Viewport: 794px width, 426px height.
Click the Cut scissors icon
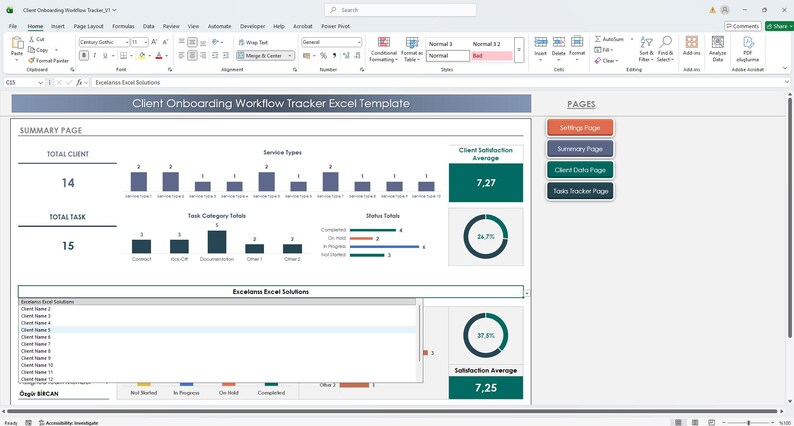pyautogui.click(x=32, y=39)
